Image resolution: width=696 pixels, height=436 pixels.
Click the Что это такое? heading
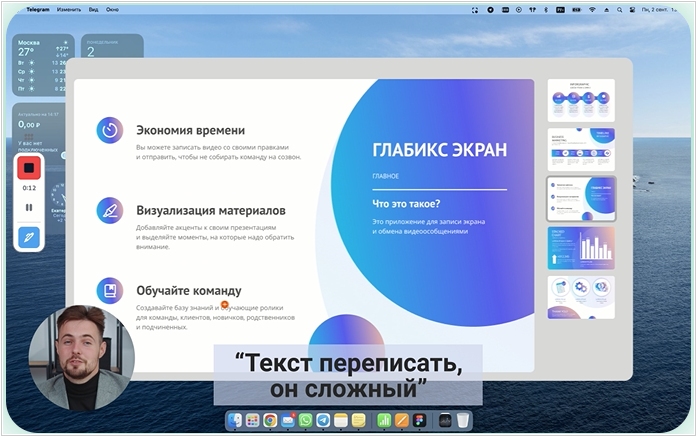coord(406,204)
